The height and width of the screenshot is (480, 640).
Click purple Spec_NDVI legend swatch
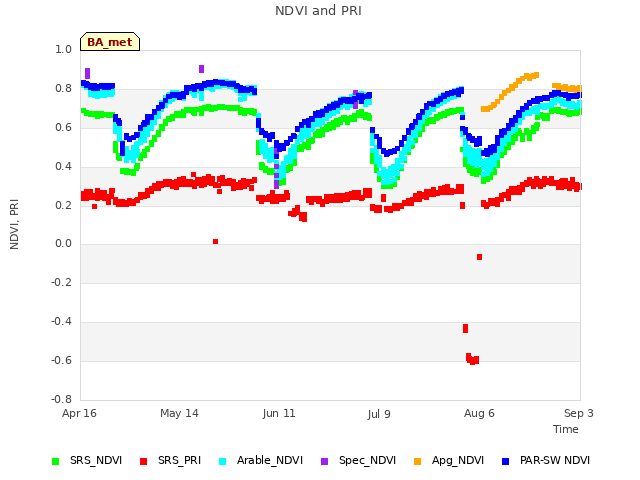(324, 461)
